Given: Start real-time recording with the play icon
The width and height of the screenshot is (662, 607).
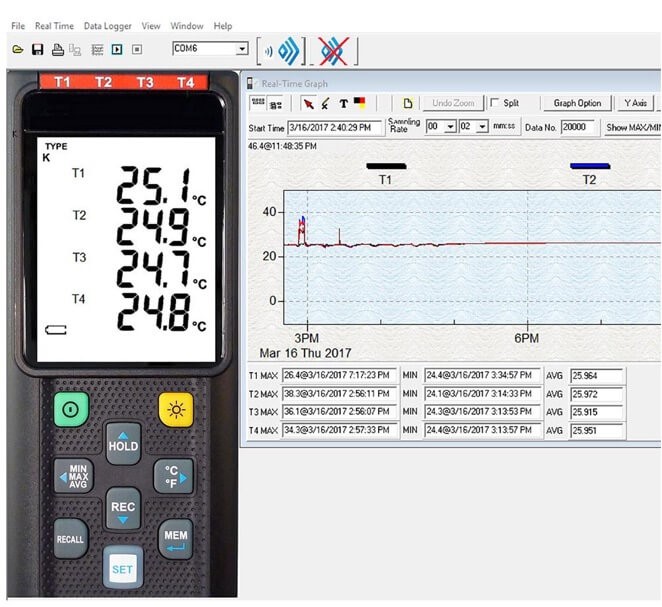Looking at the screenshot, I should click(117, 49).
